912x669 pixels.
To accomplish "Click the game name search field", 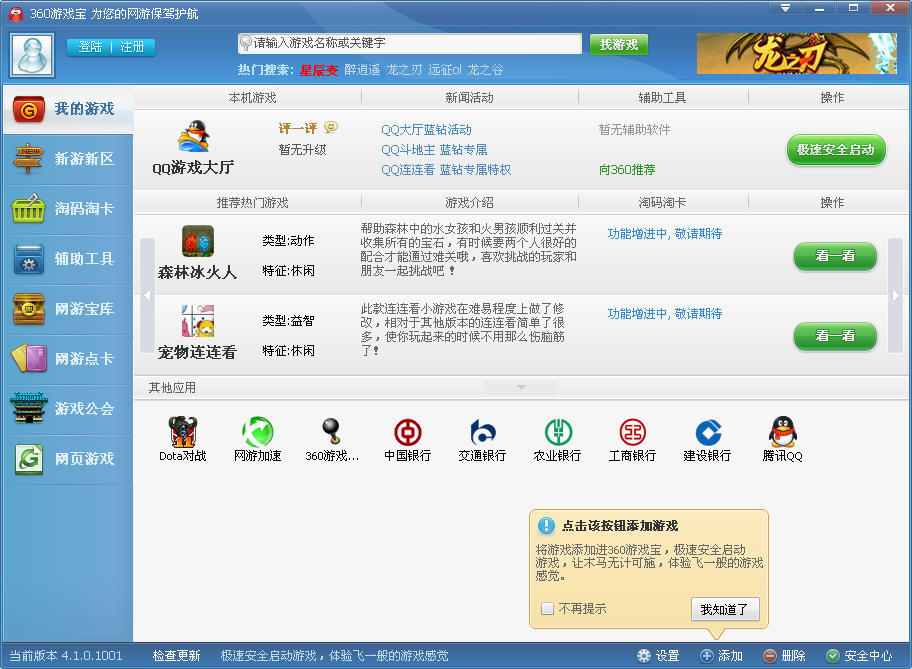I will click(409, 43).
